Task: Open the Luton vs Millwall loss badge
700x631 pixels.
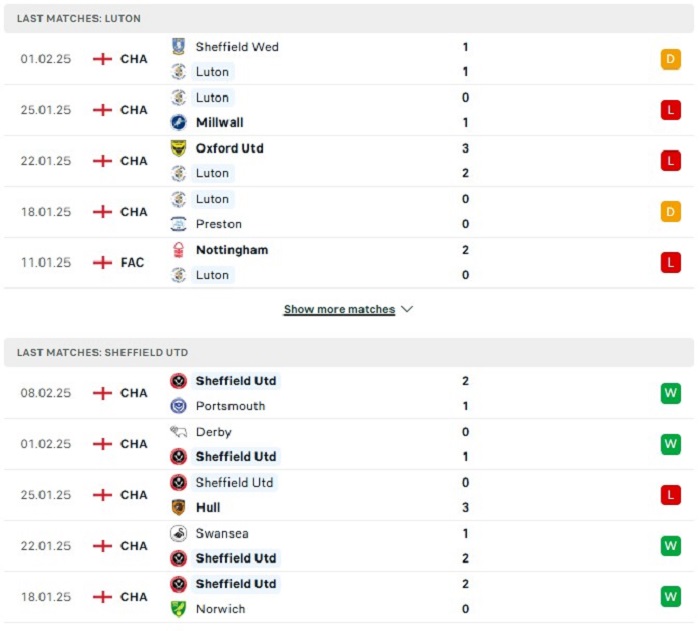Action: pos(671,110)
